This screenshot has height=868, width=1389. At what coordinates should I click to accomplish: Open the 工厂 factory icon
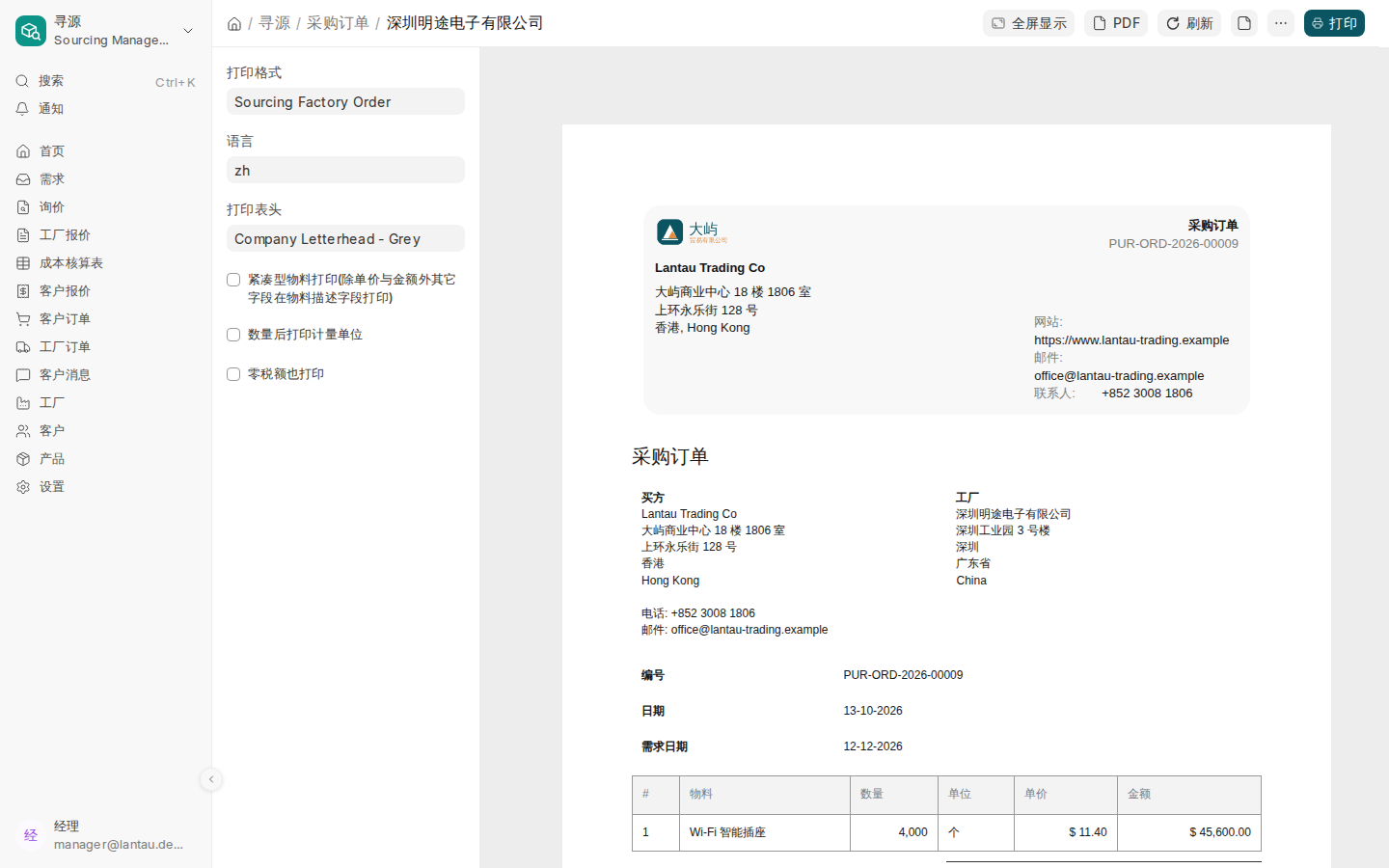point(23,403)
